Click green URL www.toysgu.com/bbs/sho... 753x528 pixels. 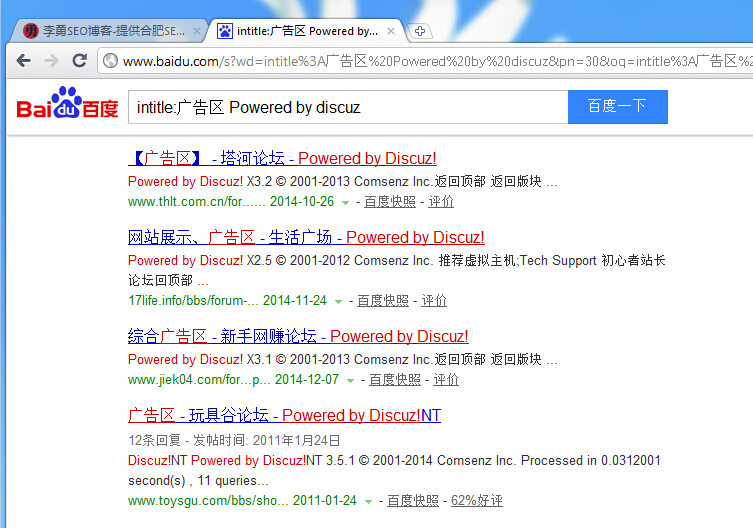click(208, 501)
